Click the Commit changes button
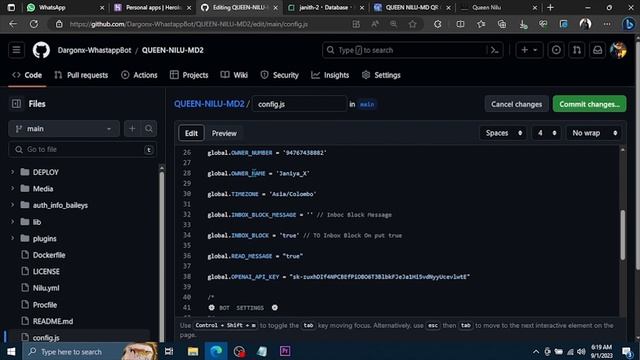 click(x=589, y=104)
